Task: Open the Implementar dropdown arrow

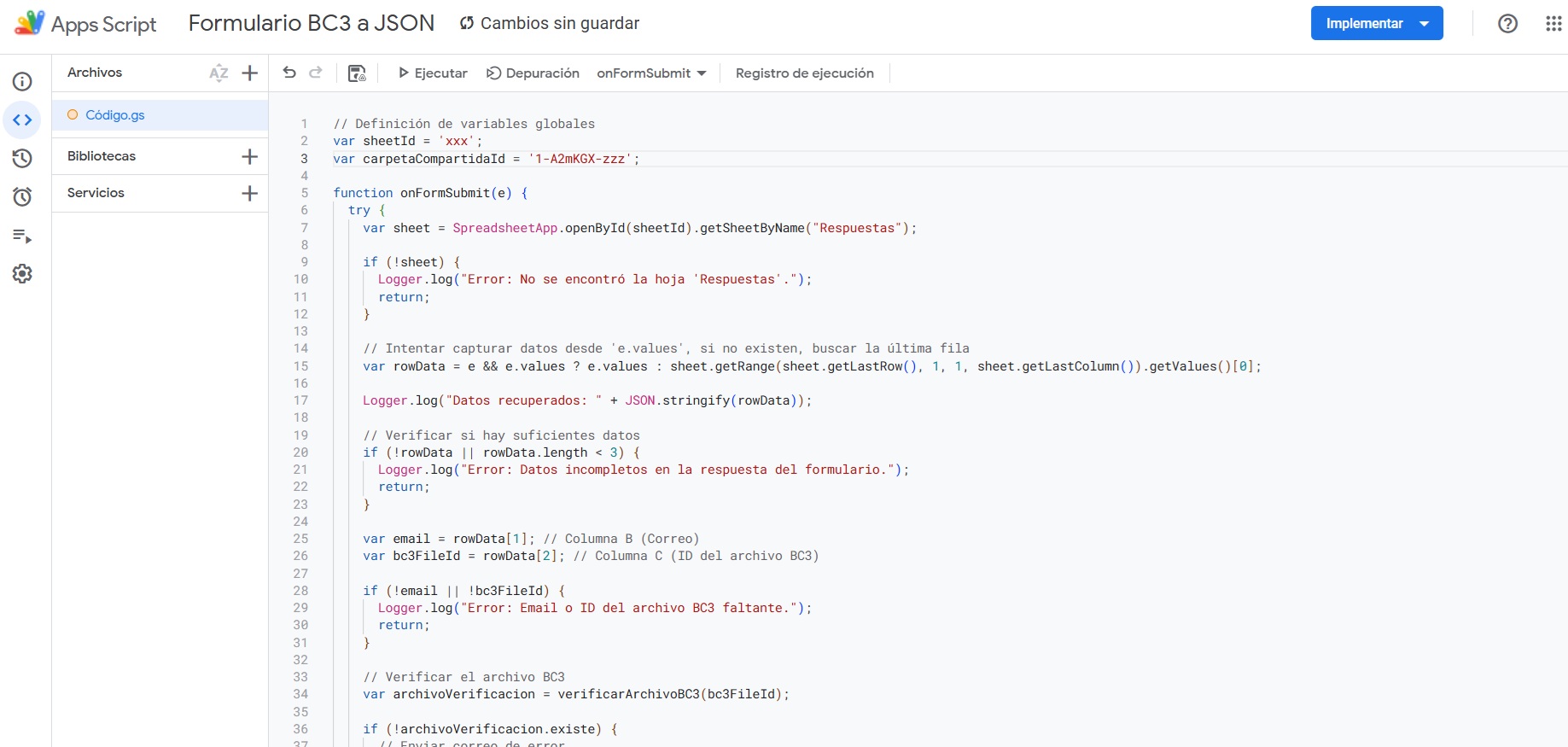Action: (1425, 23)
